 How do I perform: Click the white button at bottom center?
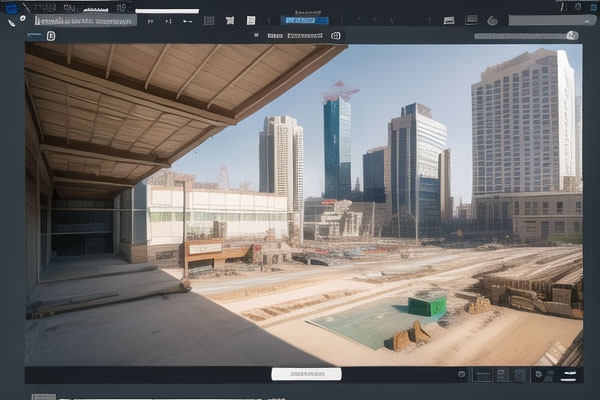click(x=306, y=374)
